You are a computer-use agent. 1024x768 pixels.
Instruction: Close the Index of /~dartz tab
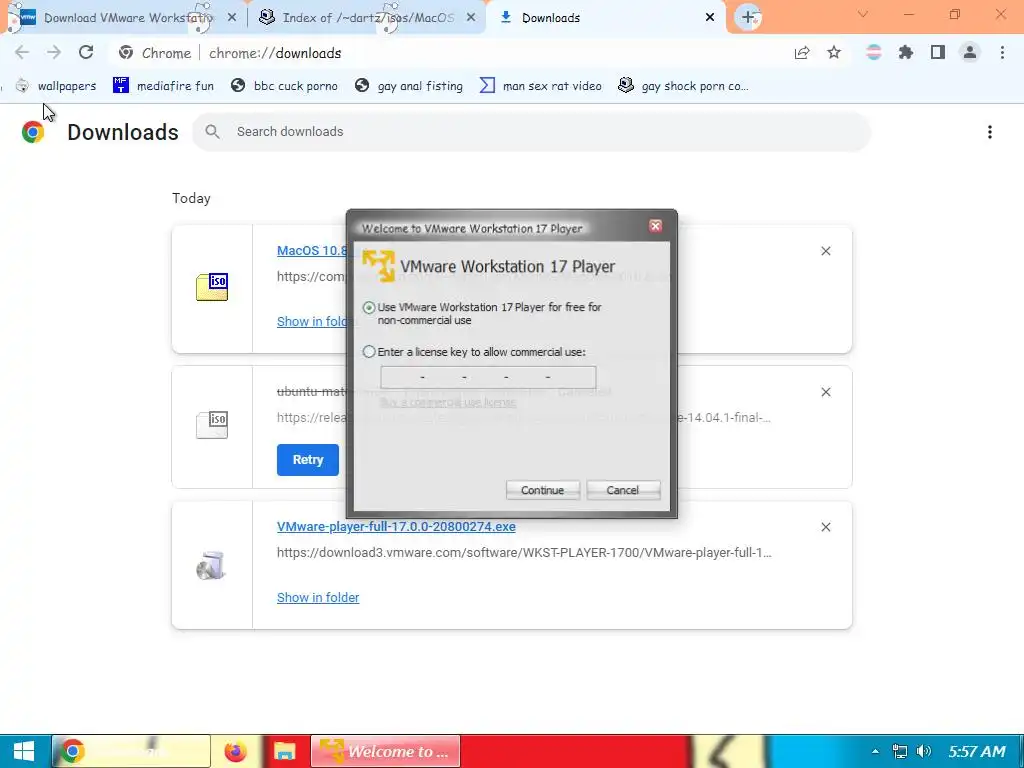point(471,18)
